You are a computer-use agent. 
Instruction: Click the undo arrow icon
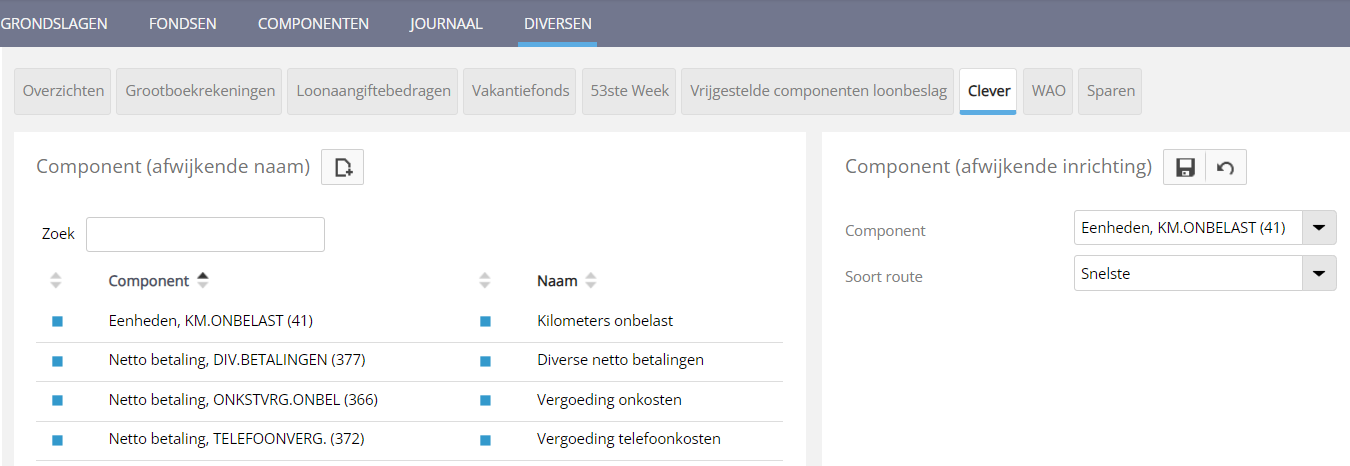[x=1225, y=168]
